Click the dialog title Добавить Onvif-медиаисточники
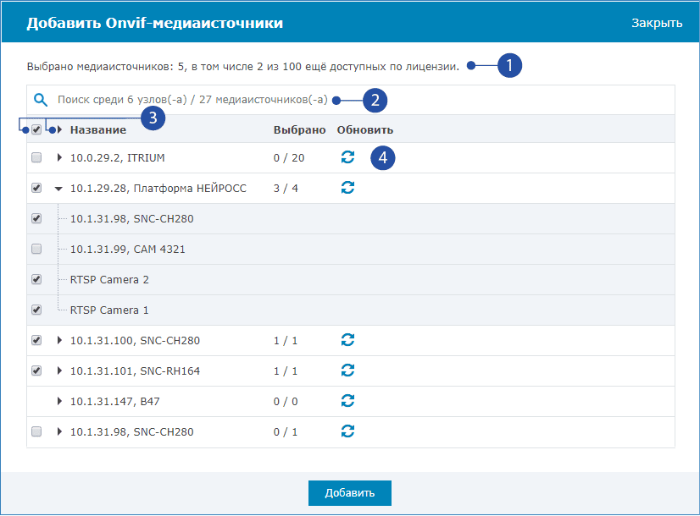Image resolution: width=700 pixels, height=516 pixels. tap(154, 23)
